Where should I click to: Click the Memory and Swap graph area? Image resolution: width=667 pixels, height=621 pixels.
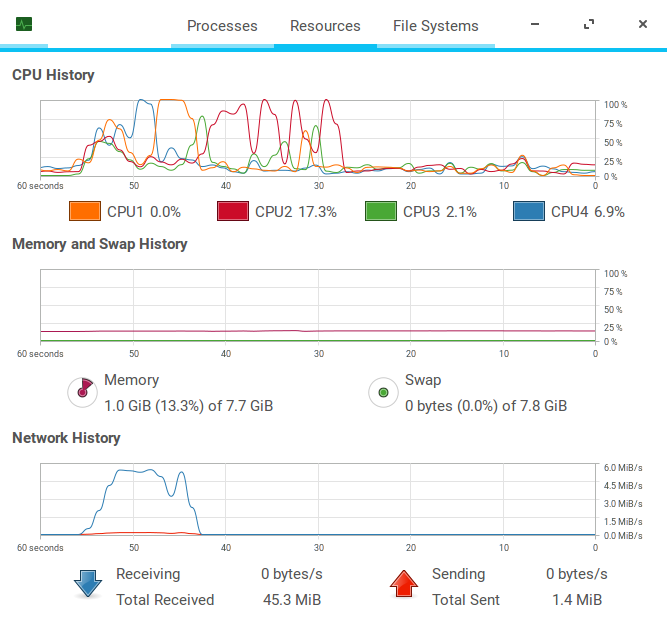coord(318,305)
